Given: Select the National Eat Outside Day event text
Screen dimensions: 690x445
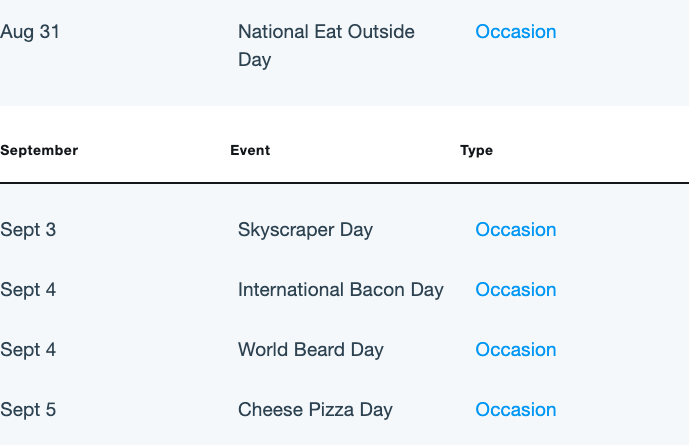Looking at the screenshot, I should click(x=326, y=46).
